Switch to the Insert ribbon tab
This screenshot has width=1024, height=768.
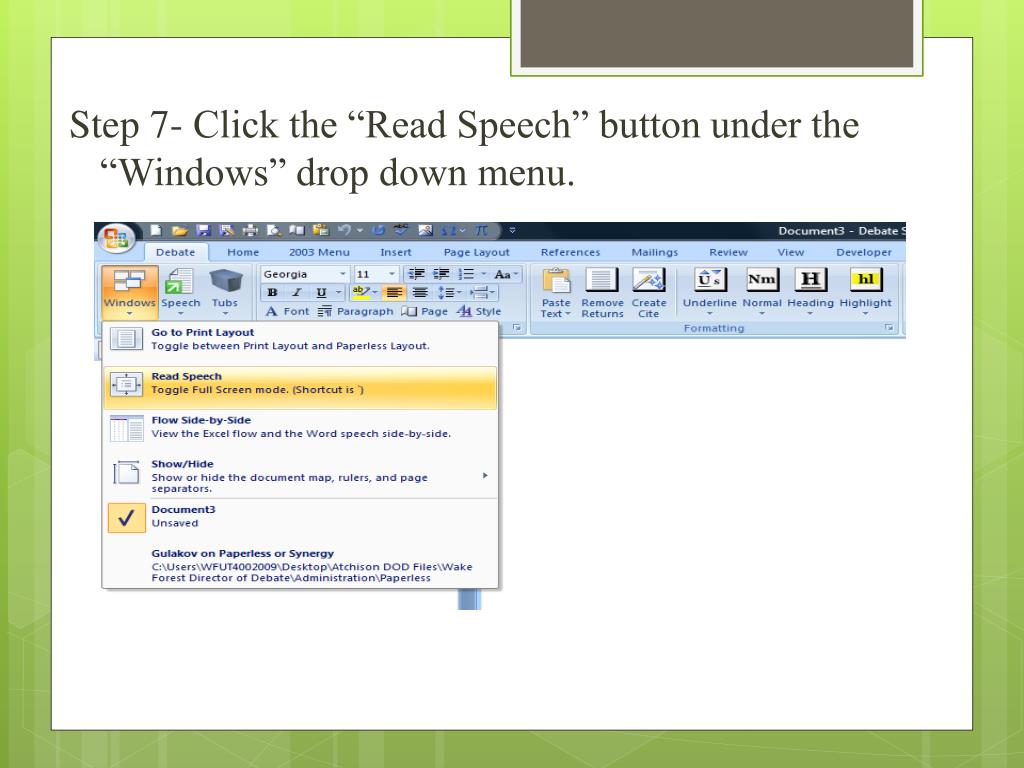(x=396, y=252)
